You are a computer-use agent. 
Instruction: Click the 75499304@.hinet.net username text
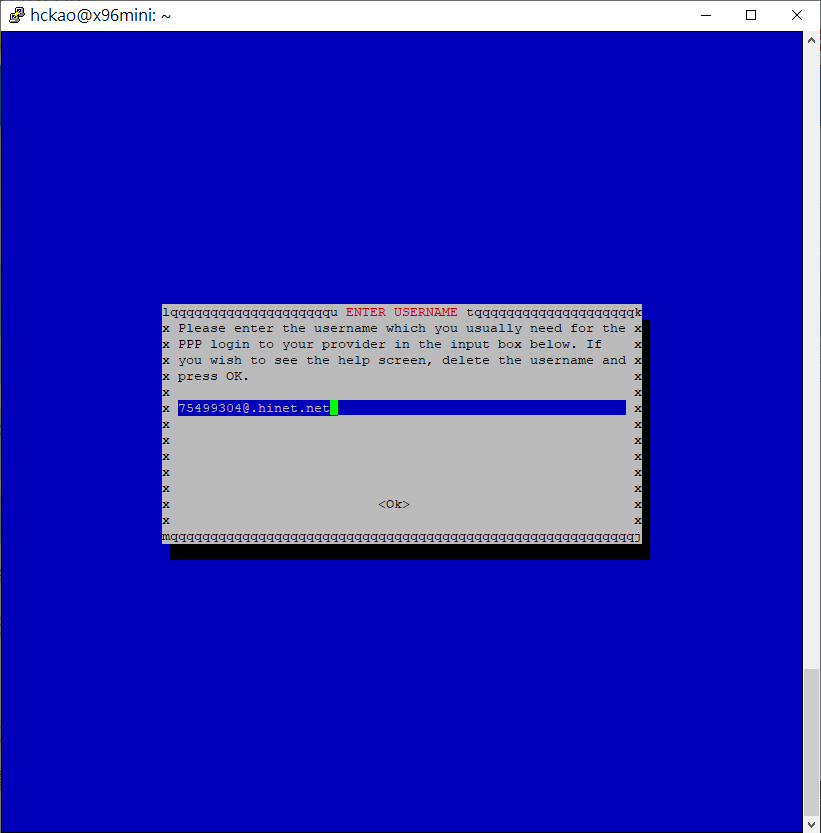(x=253, y=408)
